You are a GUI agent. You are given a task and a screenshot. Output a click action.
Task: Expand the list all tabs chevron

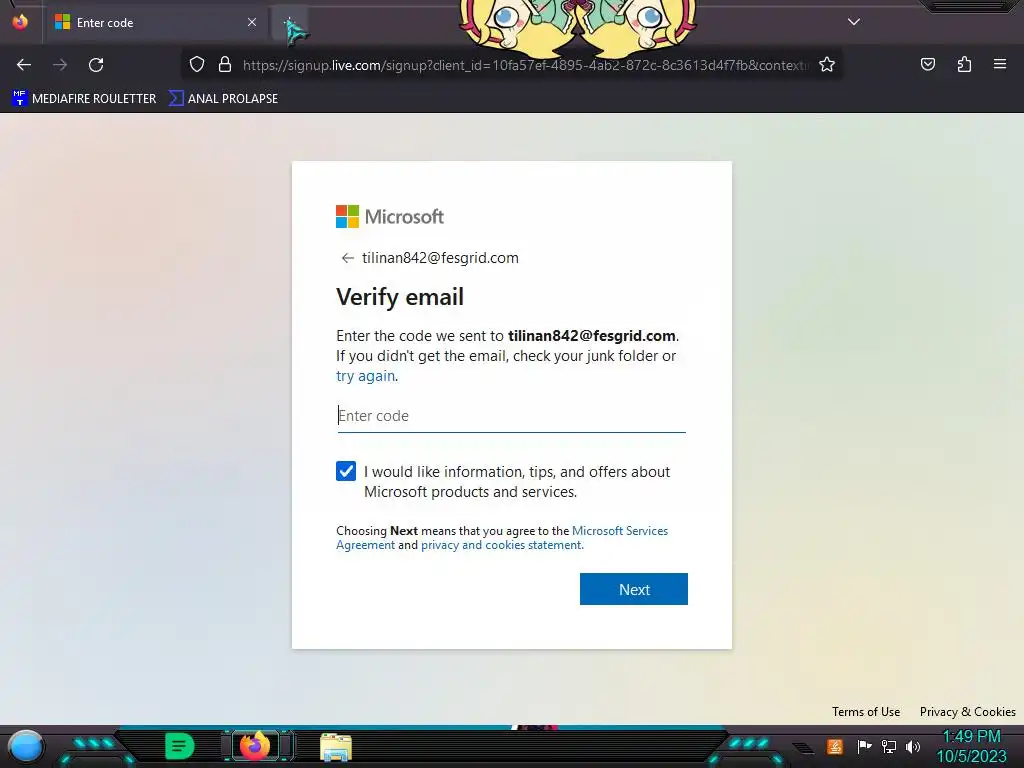pos(854,22)
